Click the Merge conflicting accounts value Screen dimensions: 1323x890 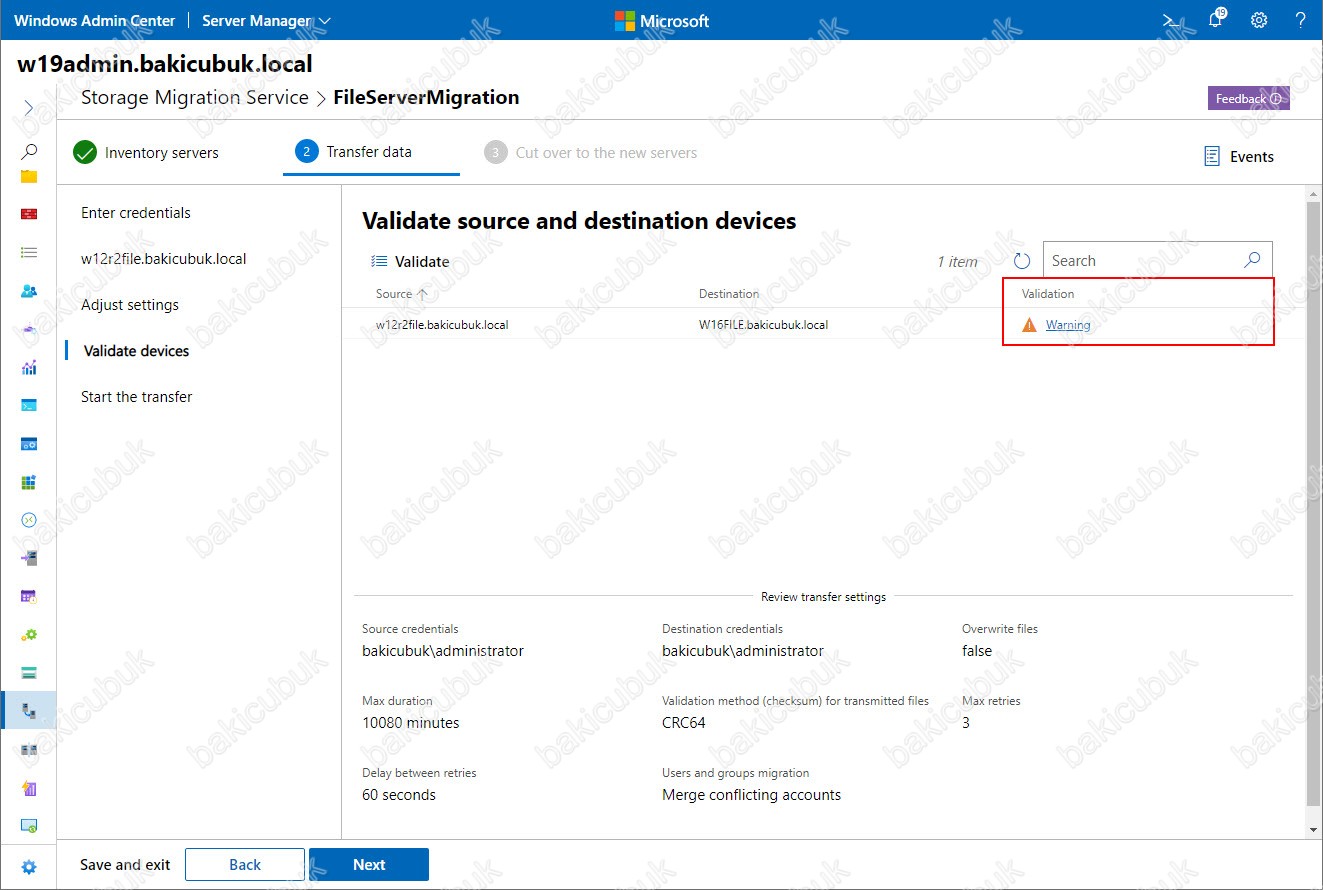751,795
